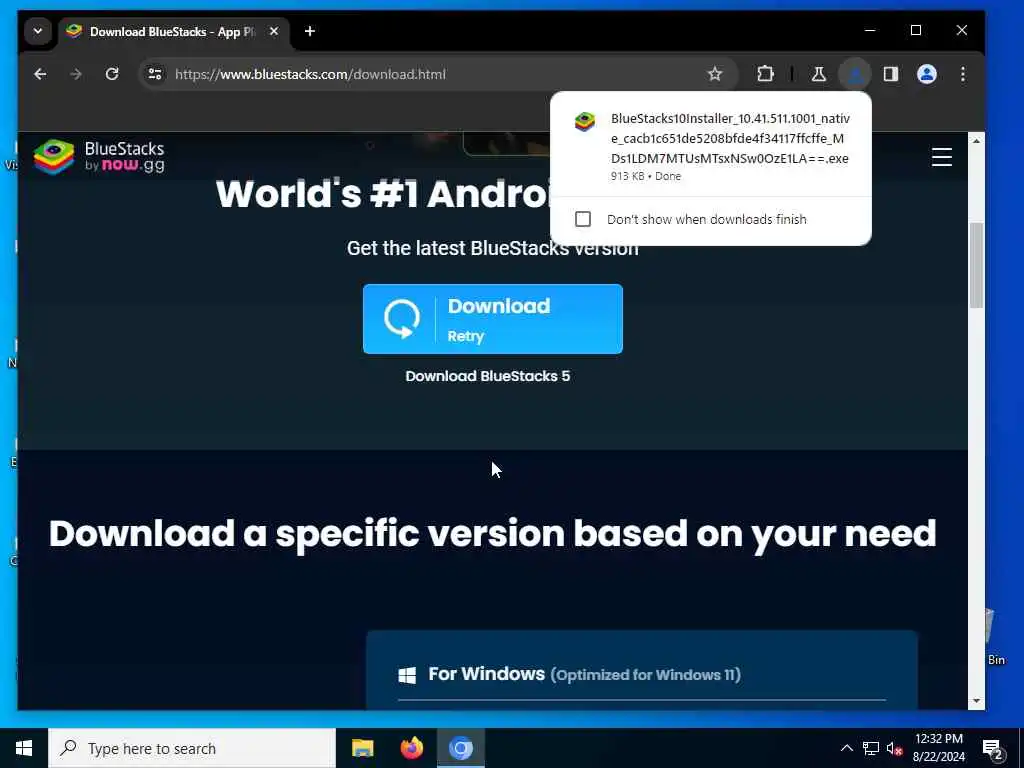
Task: Open Chrome Labs flask icon
Action: (x=818, y=74)
